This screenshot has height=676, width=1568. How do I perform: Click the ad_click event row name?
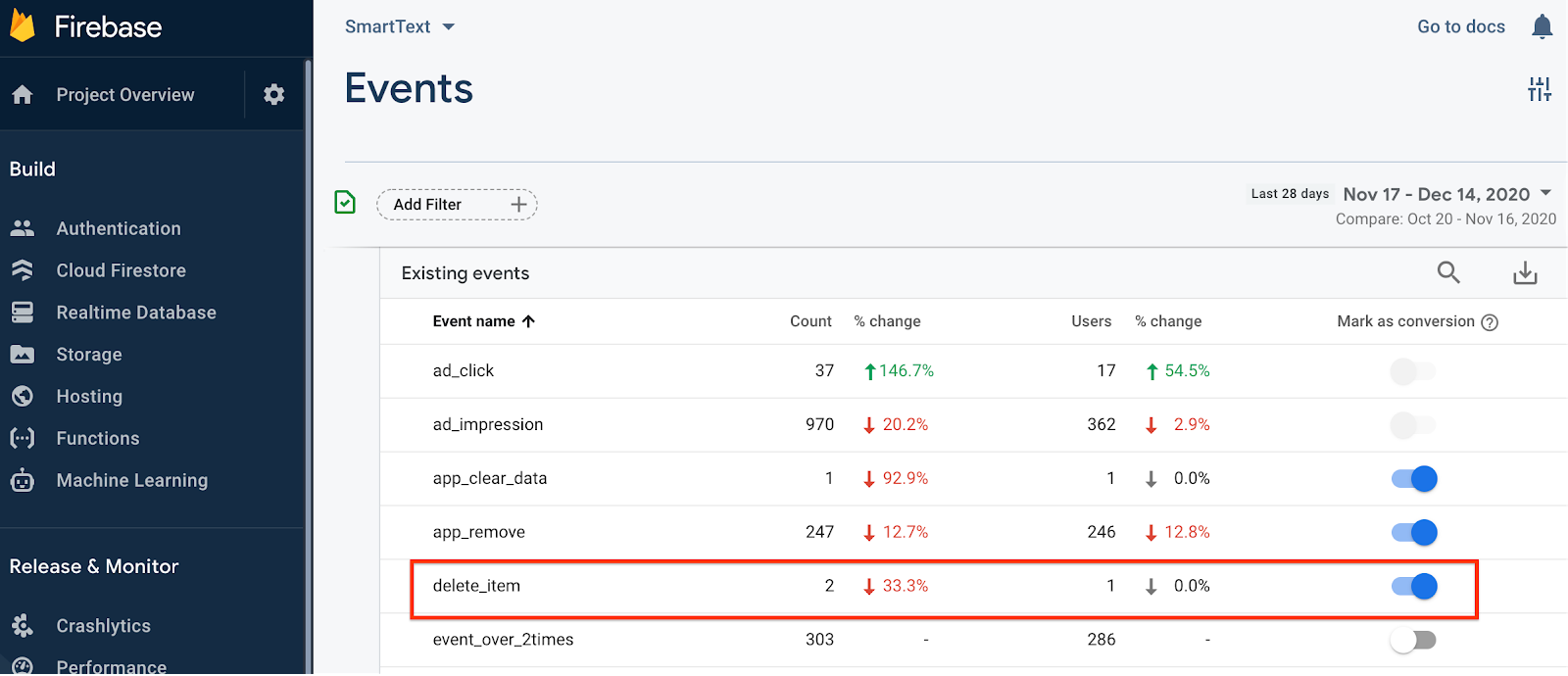click(x=464, y=370)
